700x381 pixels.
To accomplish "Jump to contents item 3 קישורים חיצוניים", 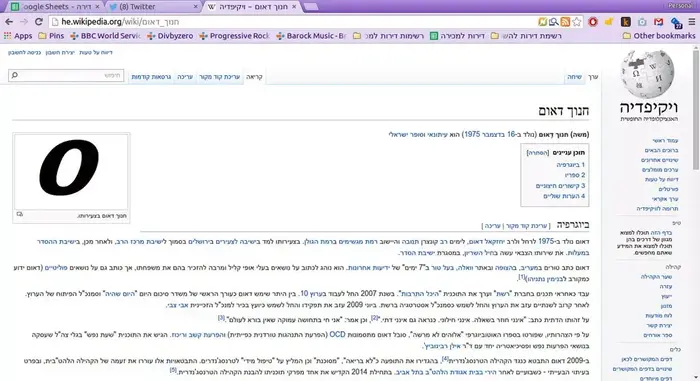I will coord(560,186).
